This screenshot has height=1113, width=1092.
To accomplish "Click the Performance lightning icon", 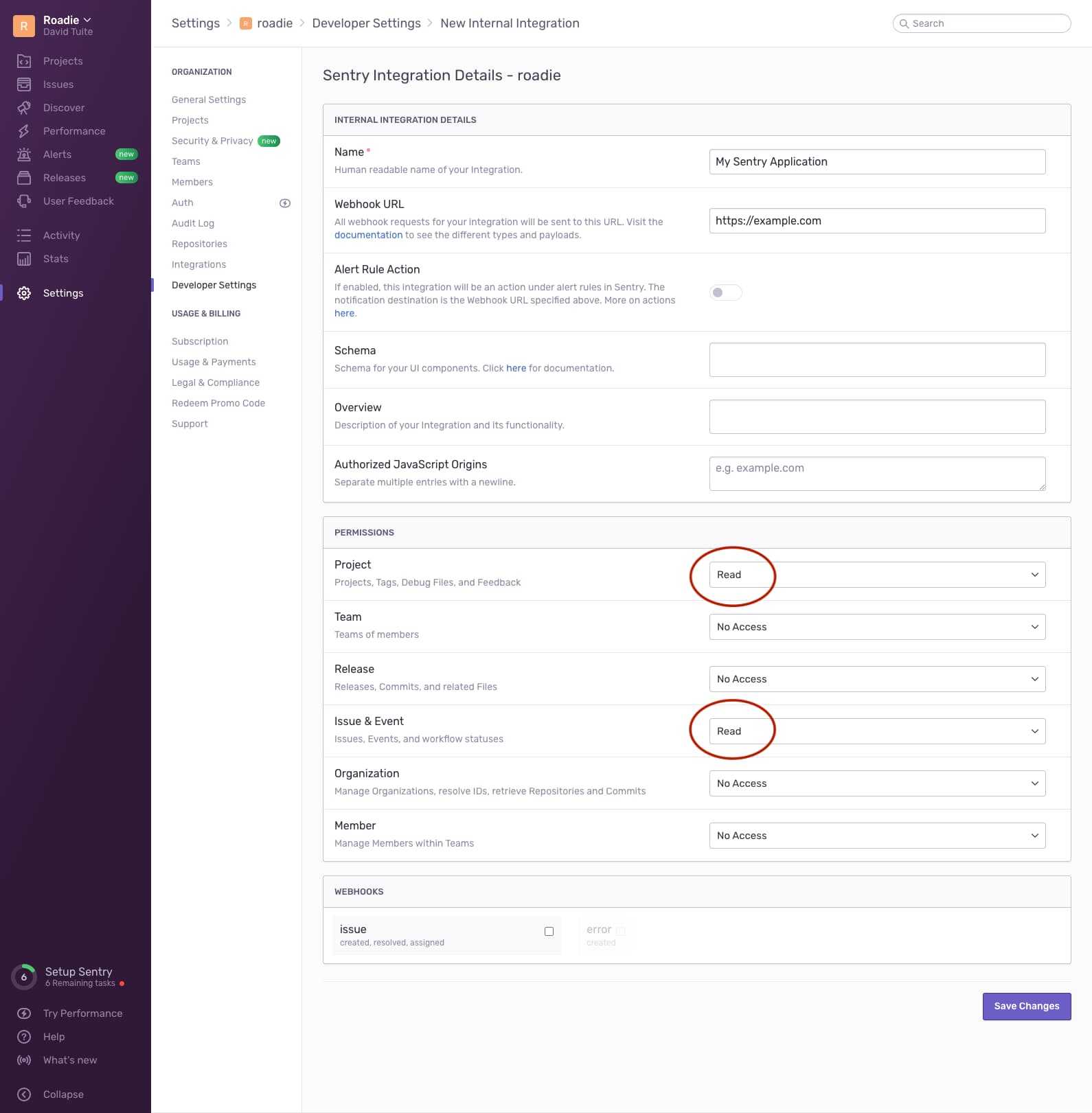I will [x=24, y=131].
